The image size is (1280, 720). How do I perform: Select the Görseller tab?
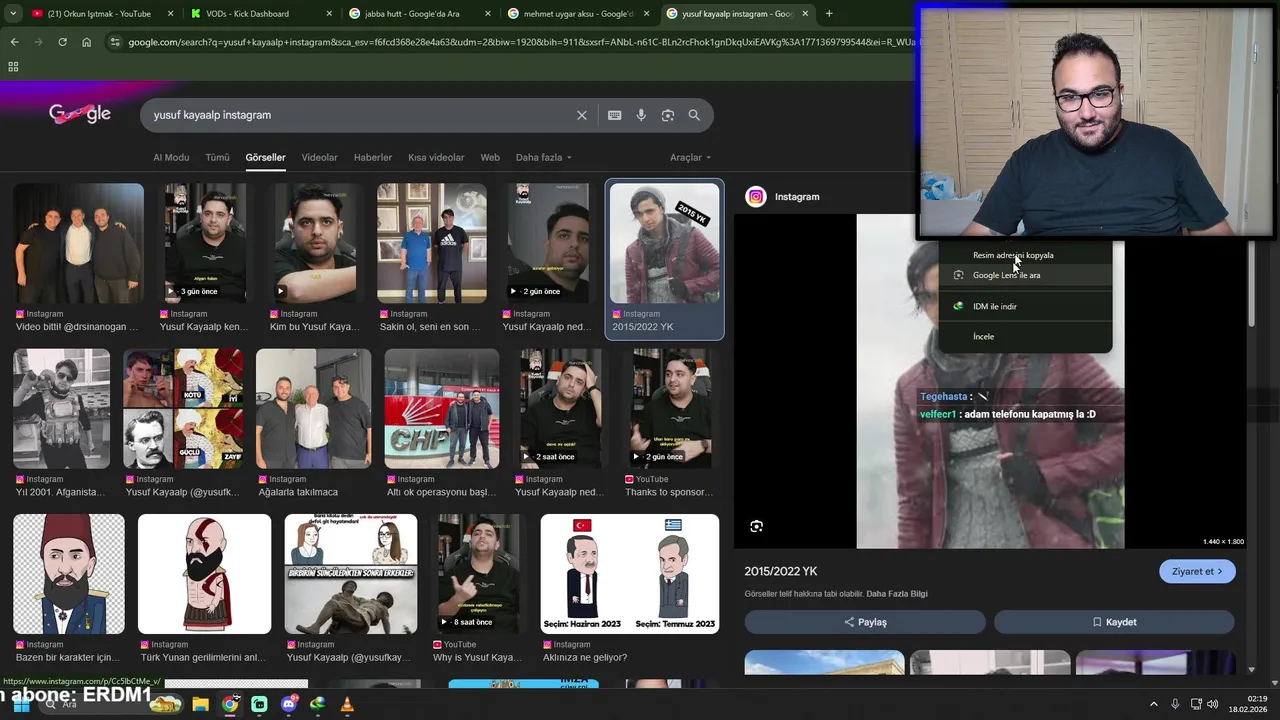tap(265, 157)
